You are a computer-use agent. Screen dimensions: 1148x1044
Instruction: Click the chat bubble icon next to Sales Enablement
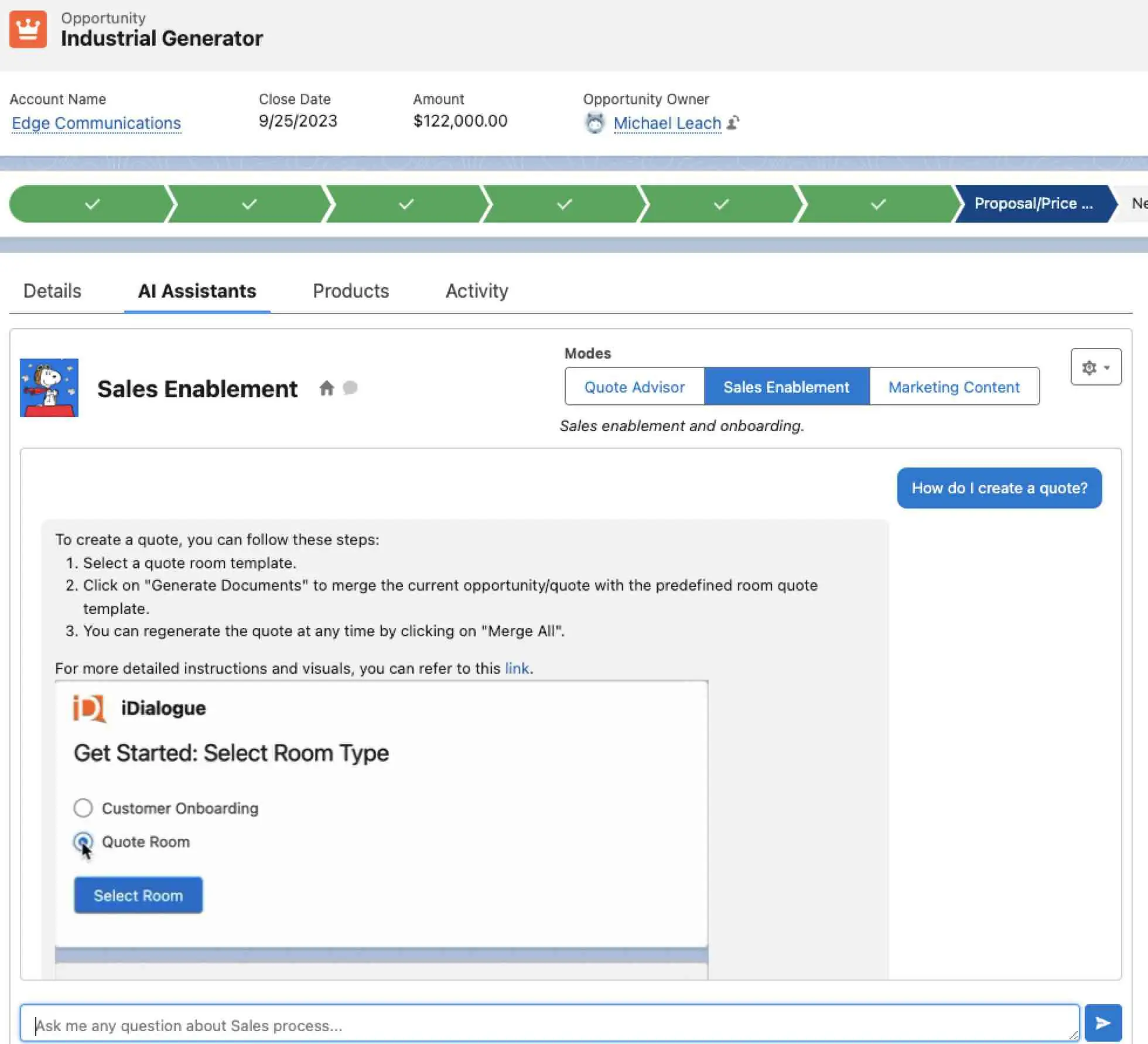[x=350, y=388]
